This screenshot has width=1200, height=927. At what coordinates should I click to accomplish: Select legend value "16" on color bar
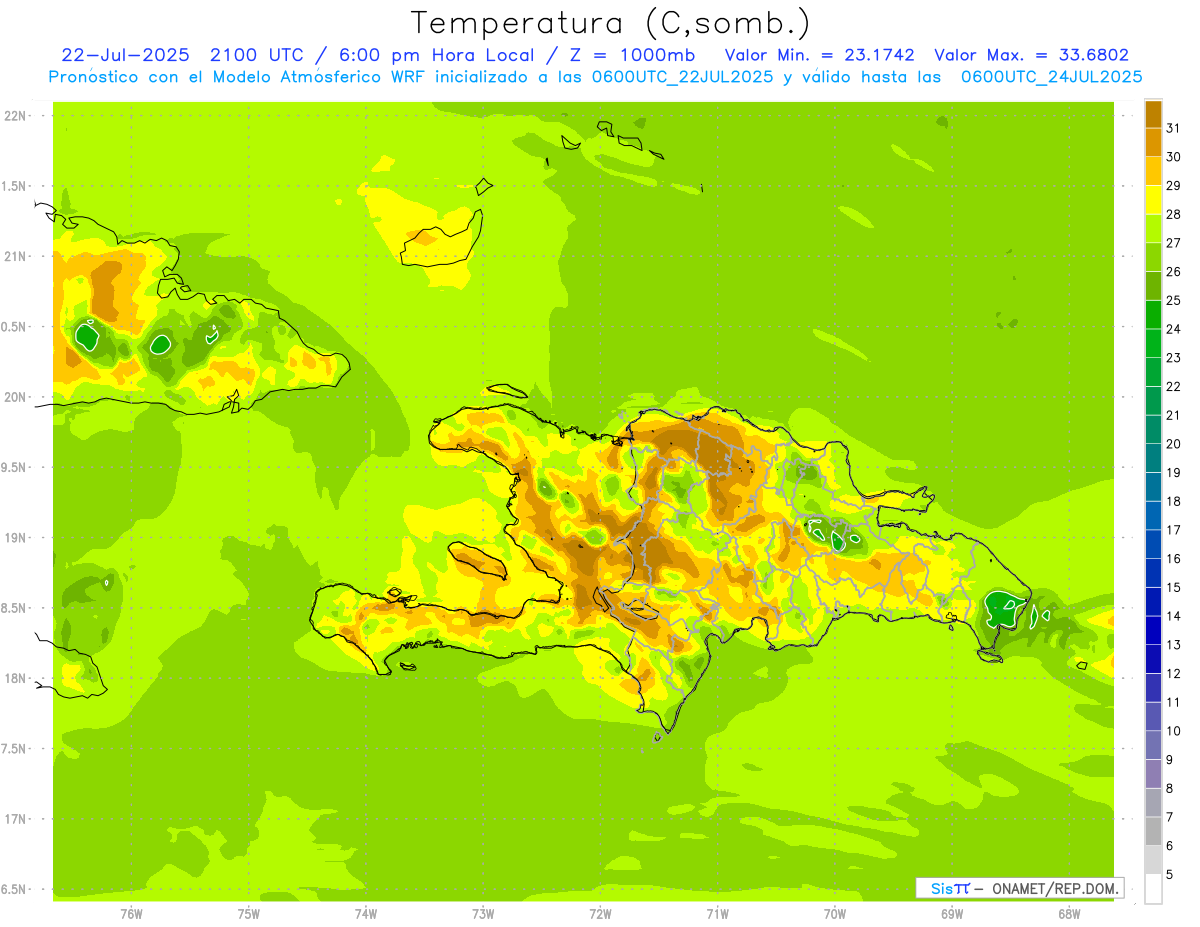(x=1173, y=559)
